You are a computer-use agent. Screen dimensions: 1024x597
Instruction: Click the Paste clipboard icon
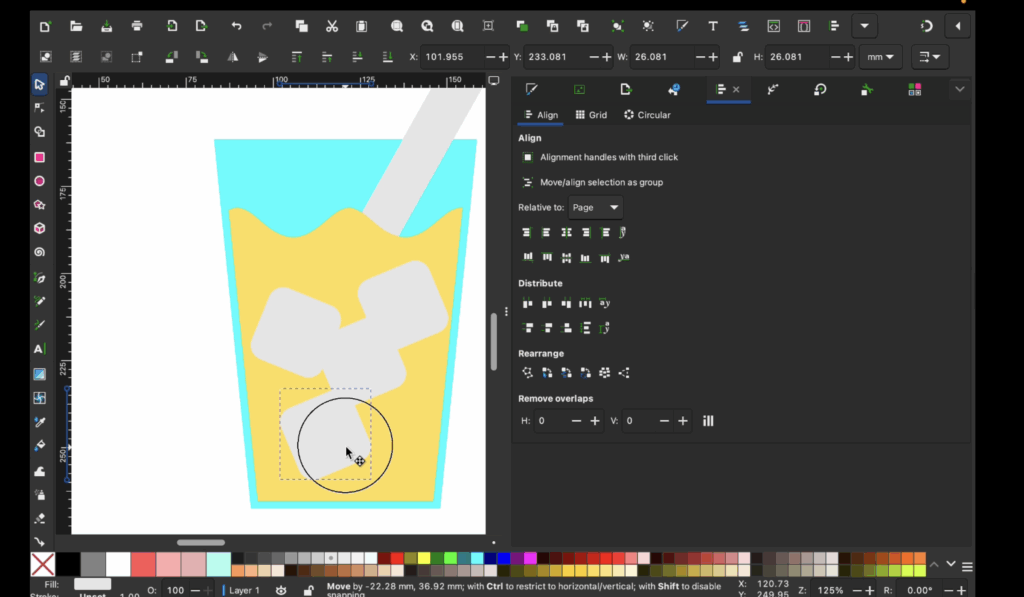[x=361, y=26]
